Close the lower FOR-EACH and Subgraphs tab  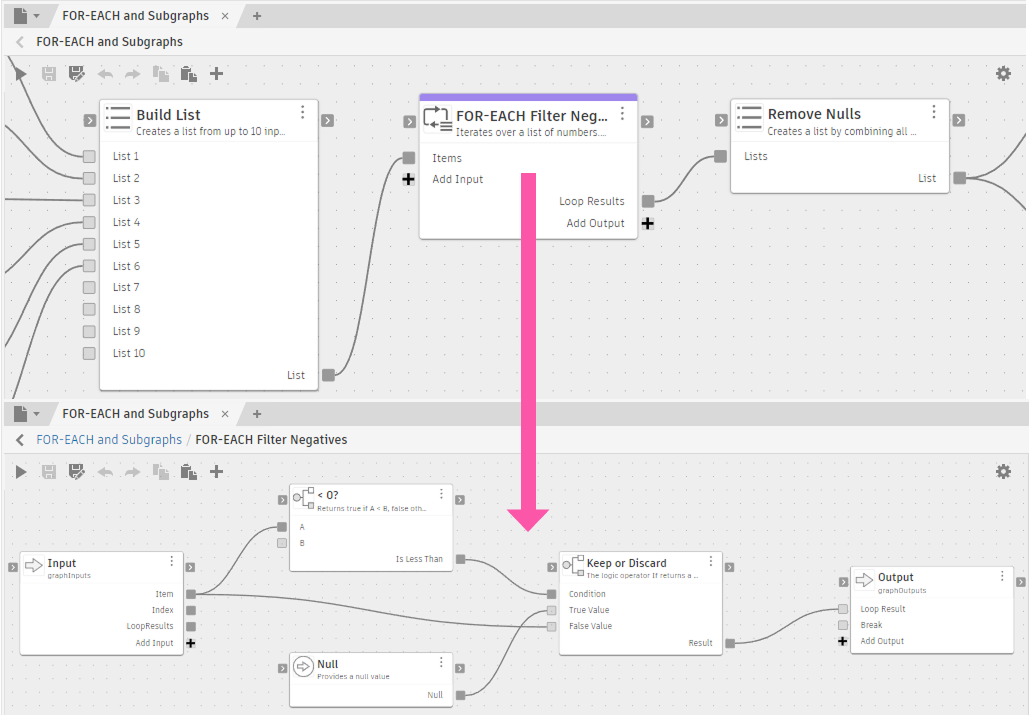(x=225, y=414)
